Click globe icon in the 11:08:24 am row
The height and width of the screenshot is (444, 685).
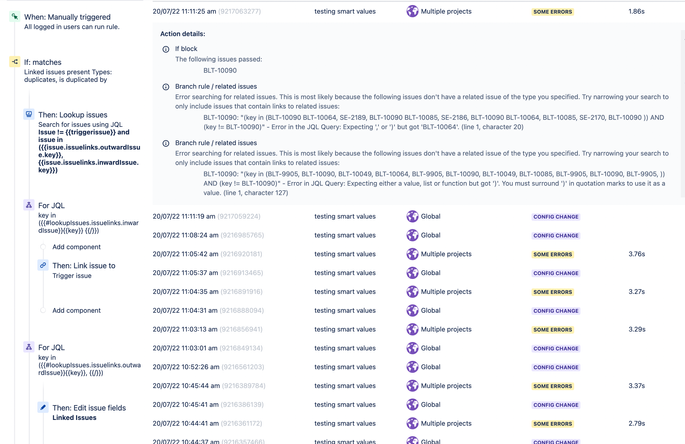point(412,235)
